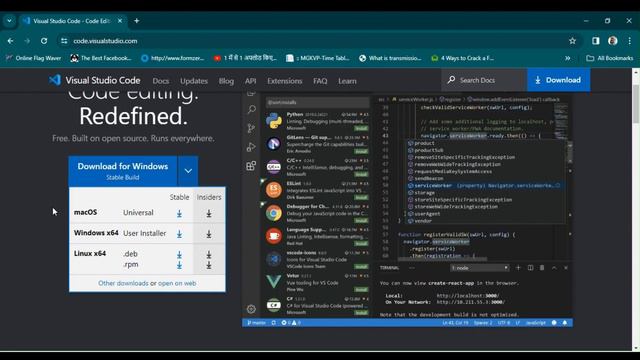The height and width of the screenshot is (360, 640).
Task: Select the Visual Studio Code browser tab
Action: pyautogui.click(x=73, y=21)
